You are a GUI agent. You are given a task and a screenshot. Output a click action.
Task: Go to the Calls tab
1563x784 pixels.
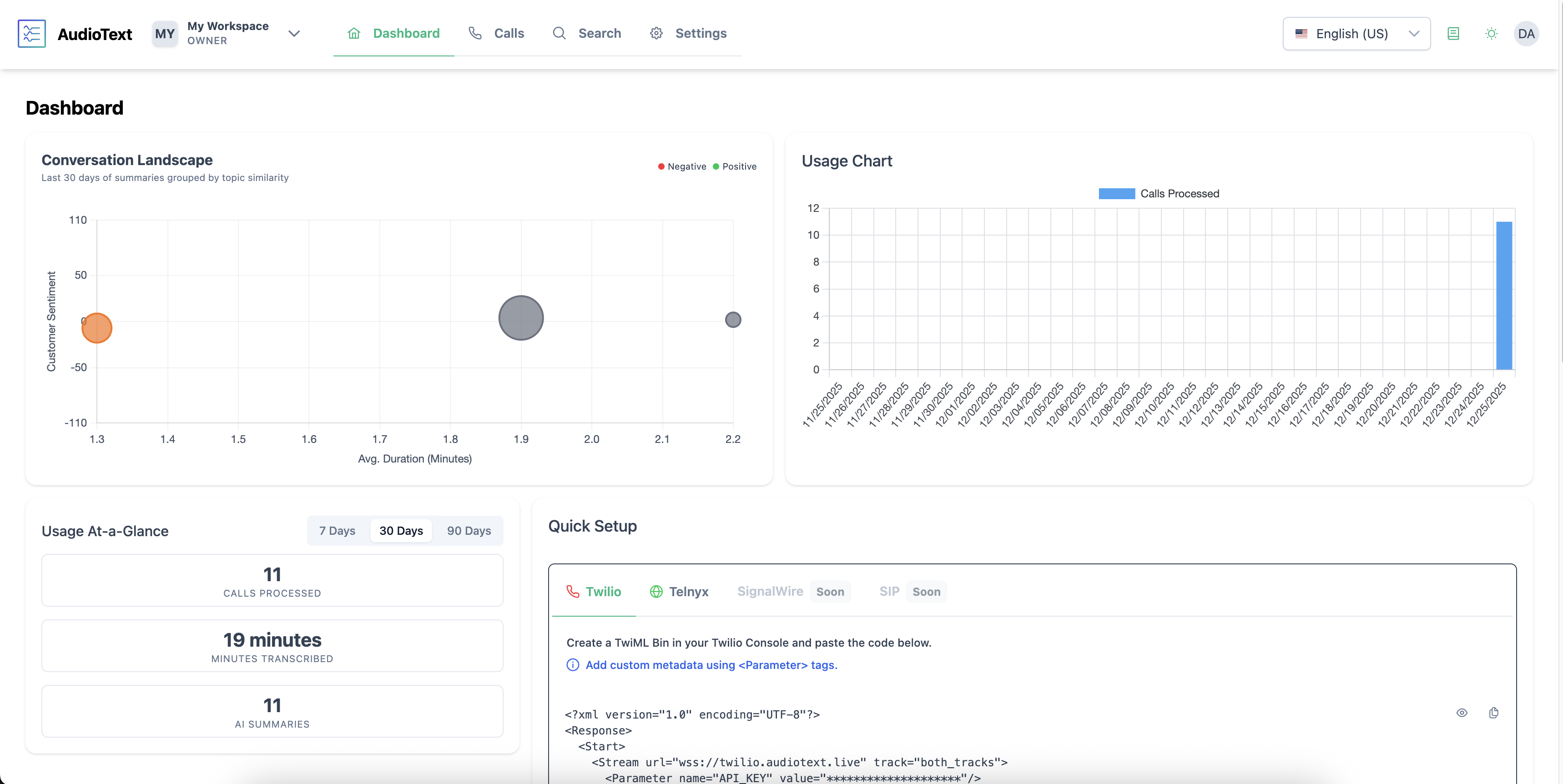coord(496,33)
